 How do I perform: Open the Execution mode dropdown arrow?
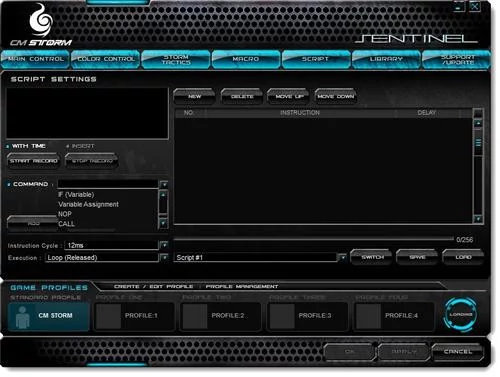pos(164,258)
